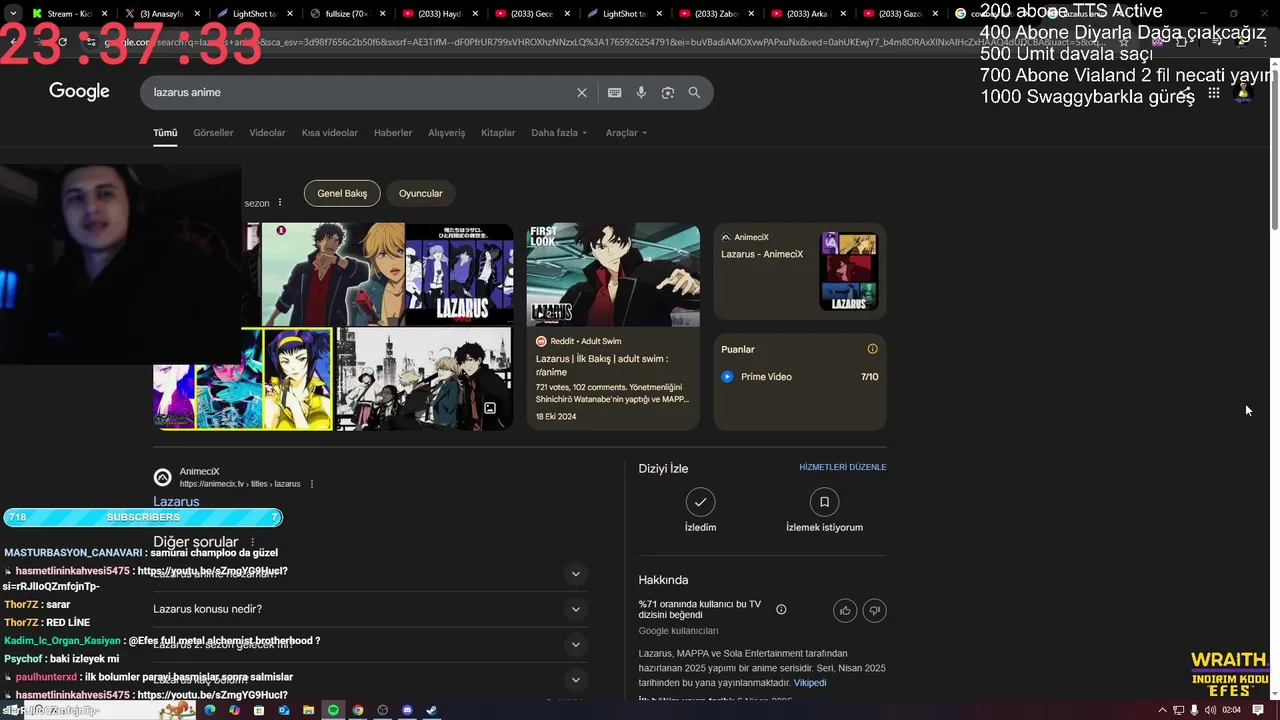
Task: Open the Chrome tab search dropdown arrow
Action: [13, 14]
